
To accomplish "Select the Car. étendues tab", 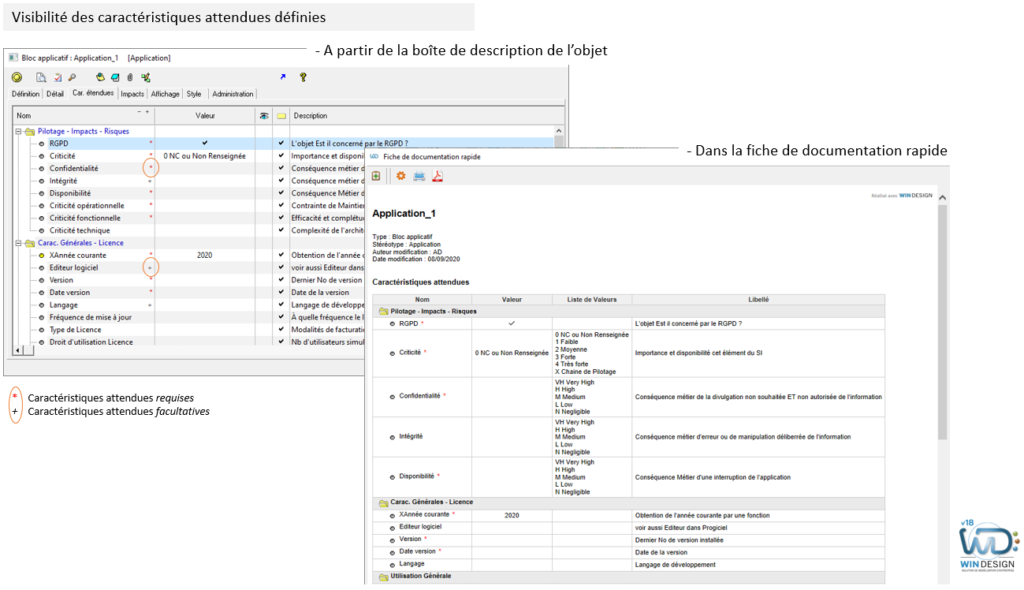I will click(x=93, y=93).
